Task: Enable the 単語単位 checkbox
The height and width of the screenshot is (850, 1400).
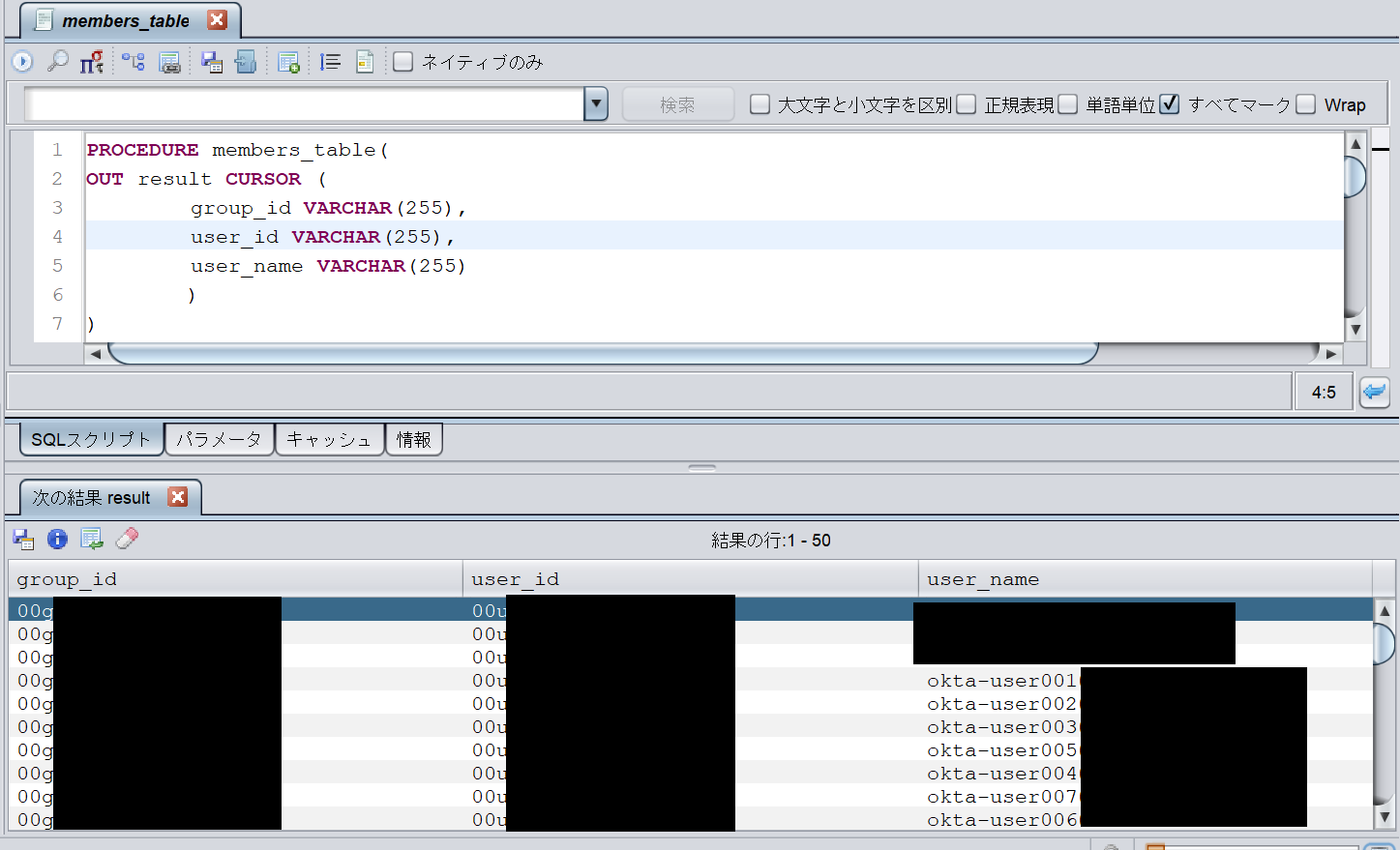Action: point(1068,104)
